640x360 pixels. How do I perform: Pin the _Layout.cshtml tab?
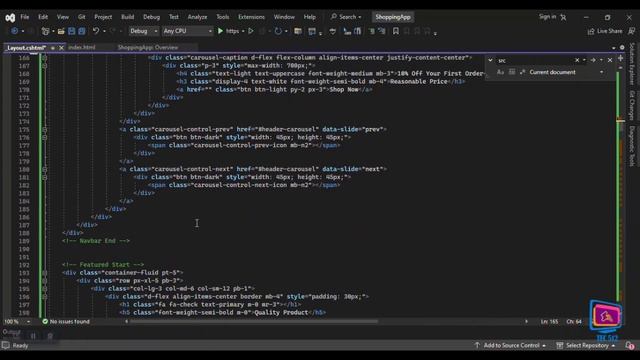point(53,48)
